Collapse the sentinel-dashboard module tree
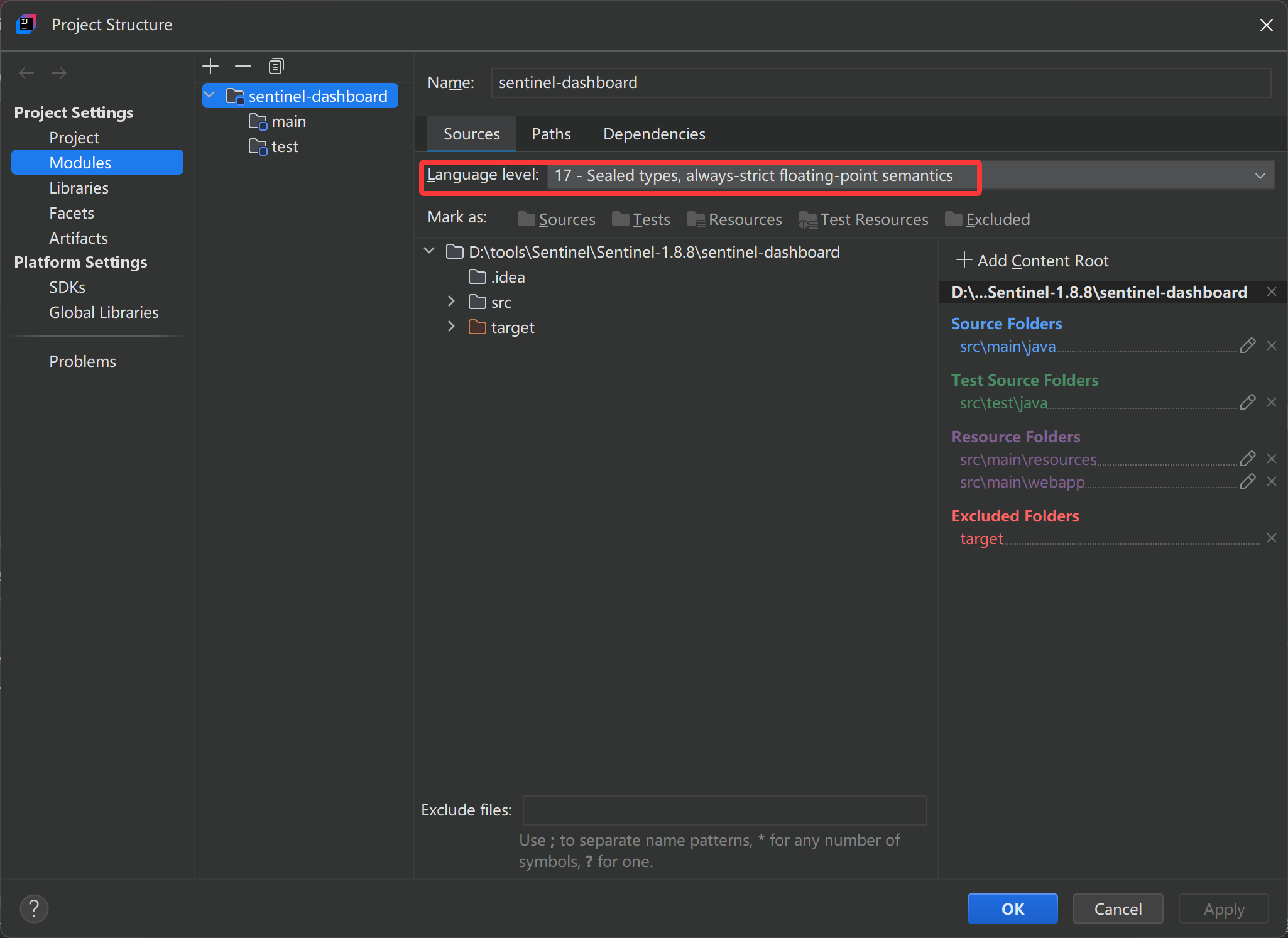This screenshot has height=938, width=1288. point(210,95)
